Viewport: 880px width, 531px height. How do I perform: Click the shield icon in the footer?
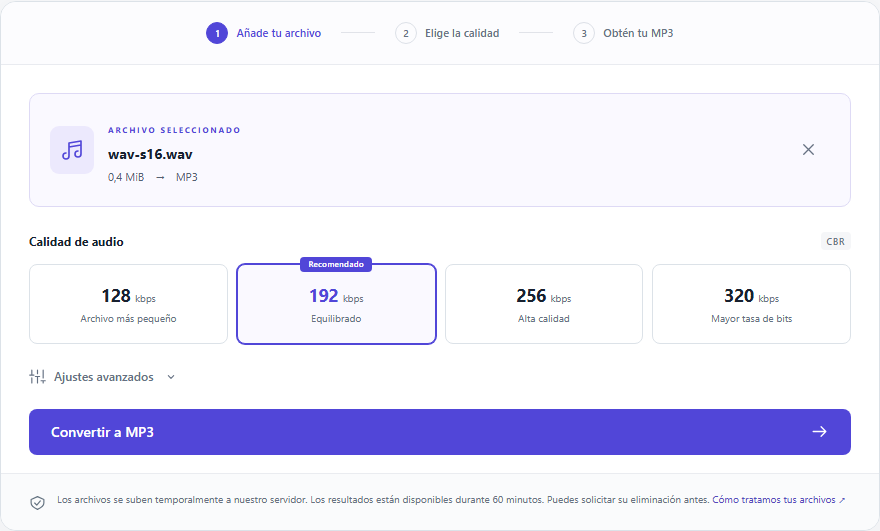click(37, 502)
